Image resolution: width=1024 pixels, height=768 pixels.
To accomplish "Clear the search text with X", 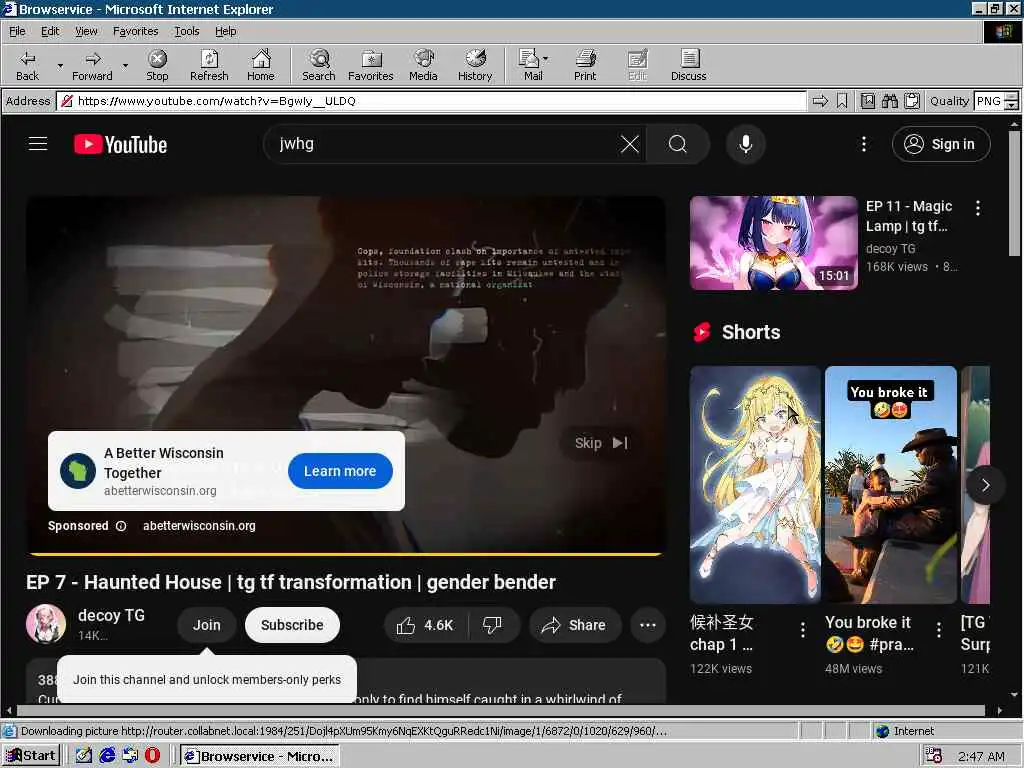I will (630, 144).
